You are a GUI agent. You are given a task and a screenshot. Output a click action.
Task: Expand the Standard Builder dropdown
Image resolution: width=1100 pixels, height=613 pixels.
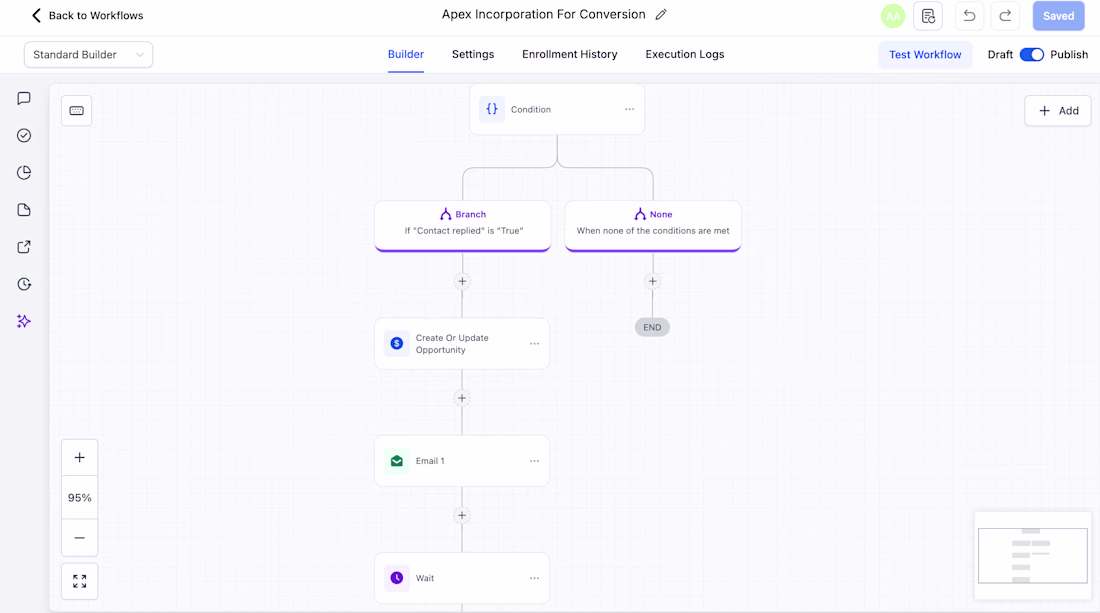coord(88,55)
